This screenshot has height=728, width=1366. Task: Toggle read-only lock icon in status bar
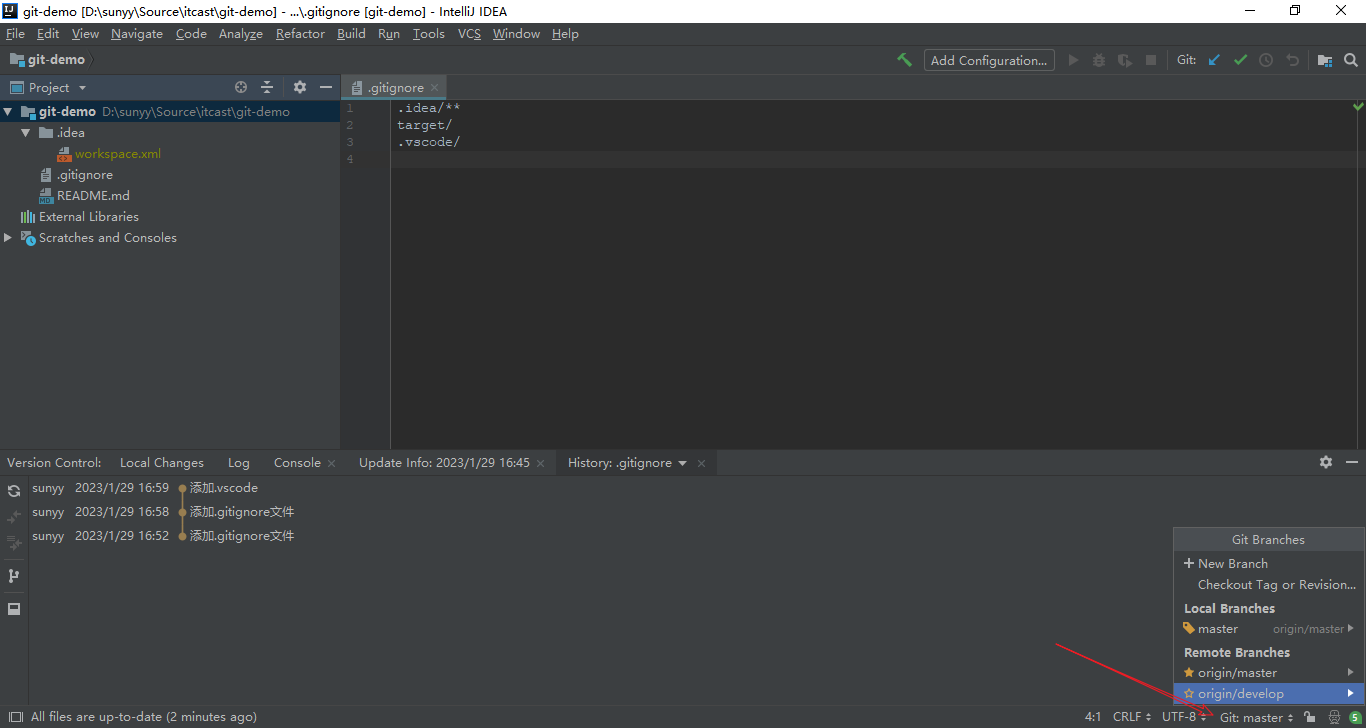(1309, 717)
